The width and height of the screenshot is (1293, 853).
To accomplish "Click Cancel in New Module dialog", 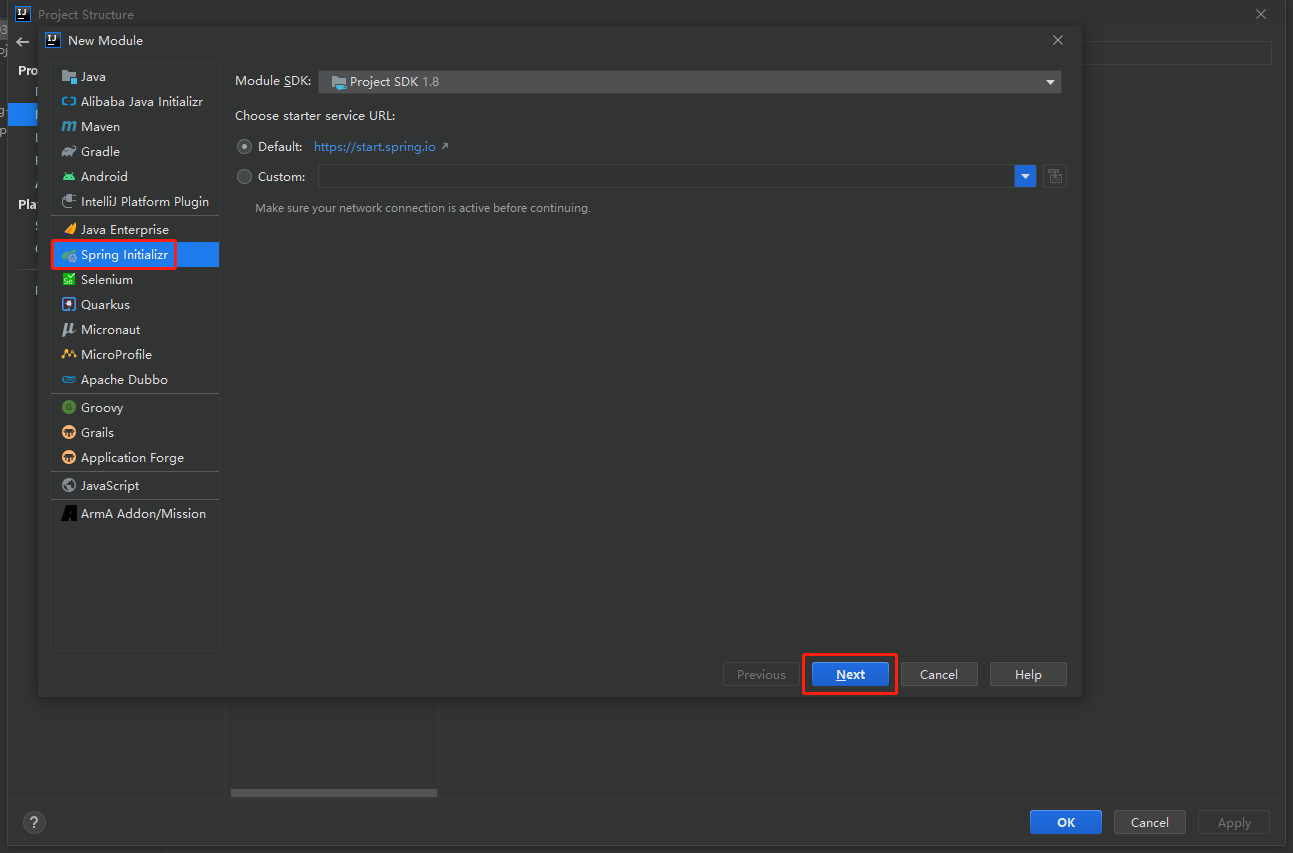I will [x=939, y=675].
